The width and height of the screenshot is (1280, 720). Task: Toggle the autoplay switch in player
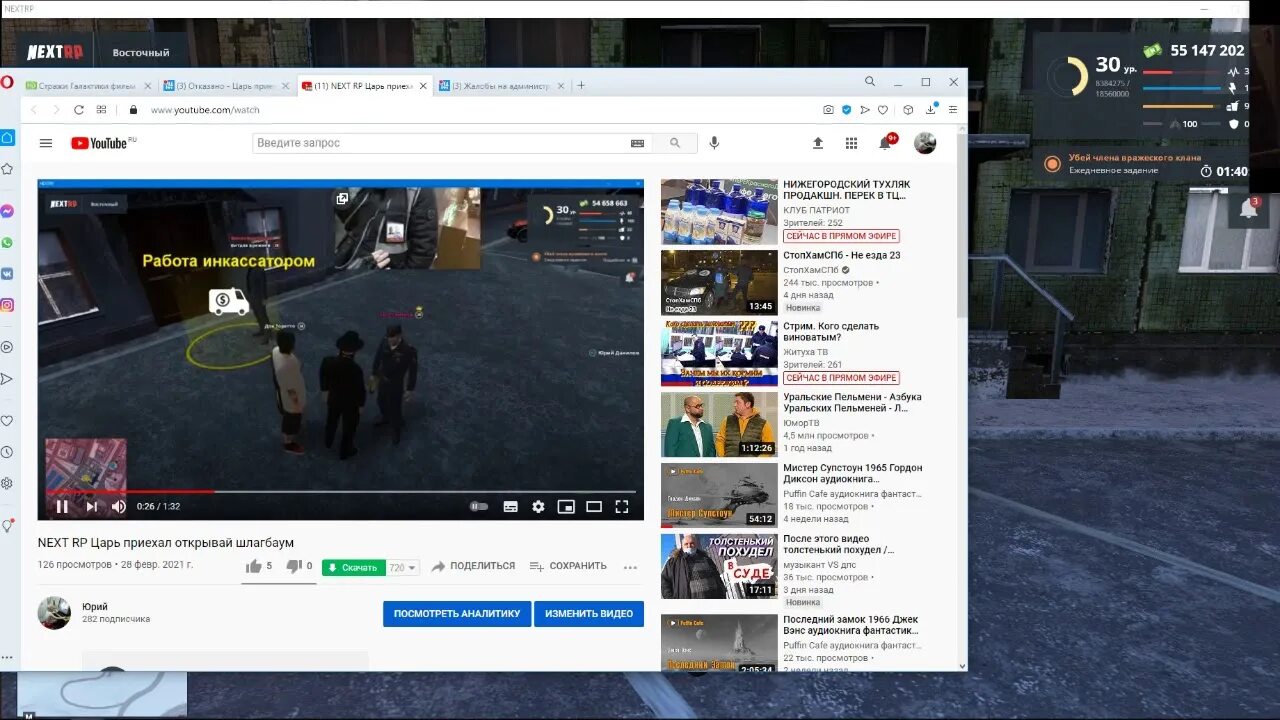coord(479,507)
